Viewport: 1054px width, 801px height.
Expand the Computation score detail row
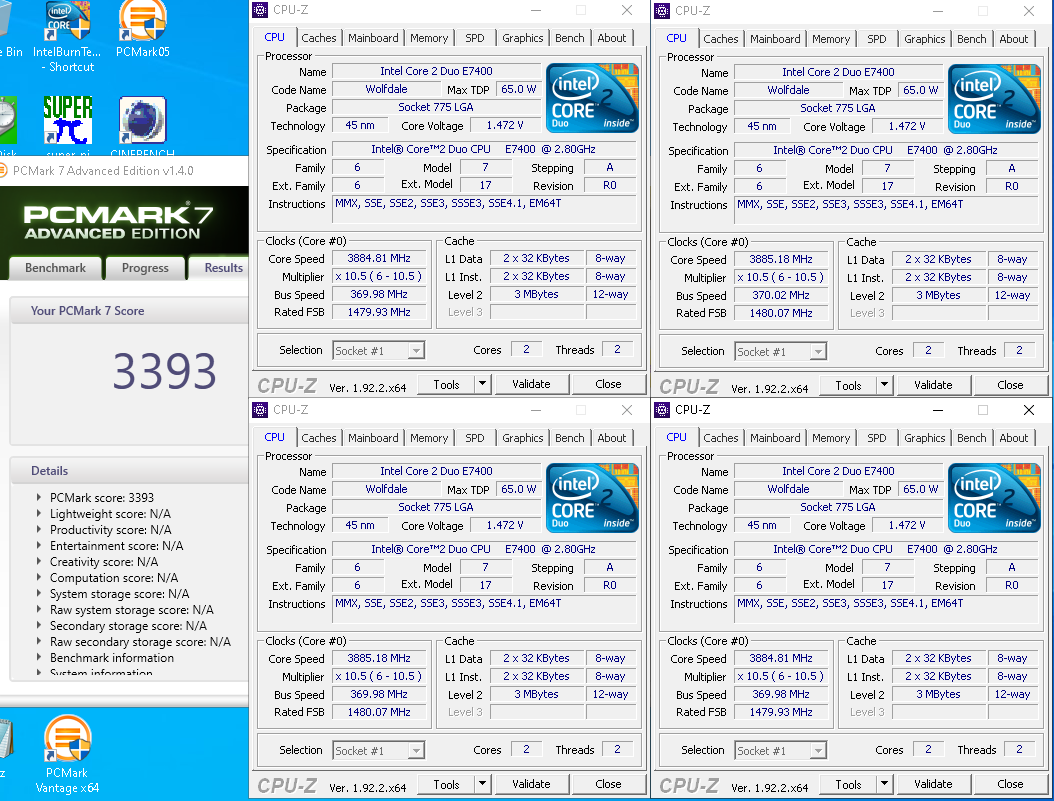[x=38, y=577]
